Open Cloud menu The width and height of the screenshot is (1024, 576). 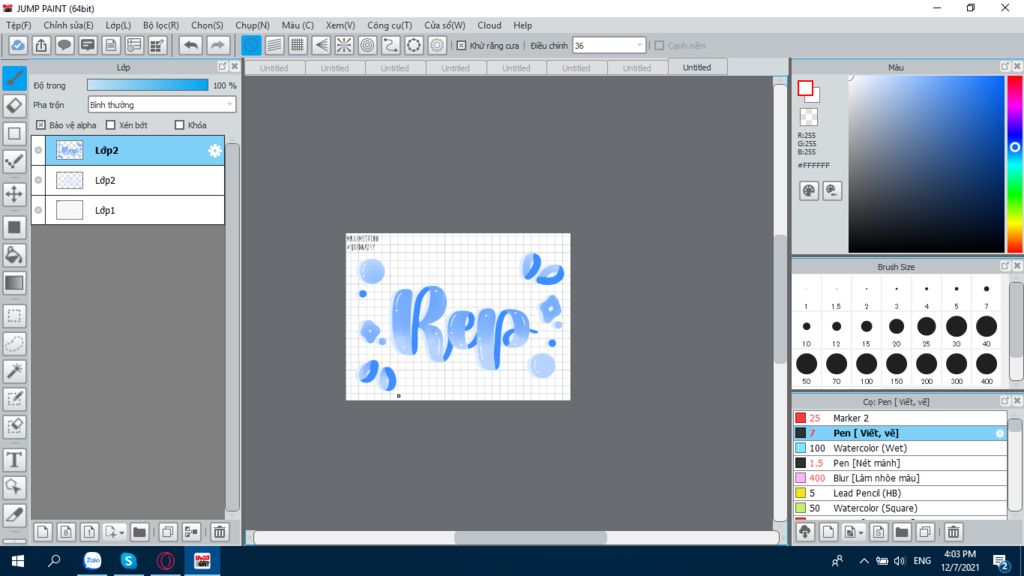point(489,25)
